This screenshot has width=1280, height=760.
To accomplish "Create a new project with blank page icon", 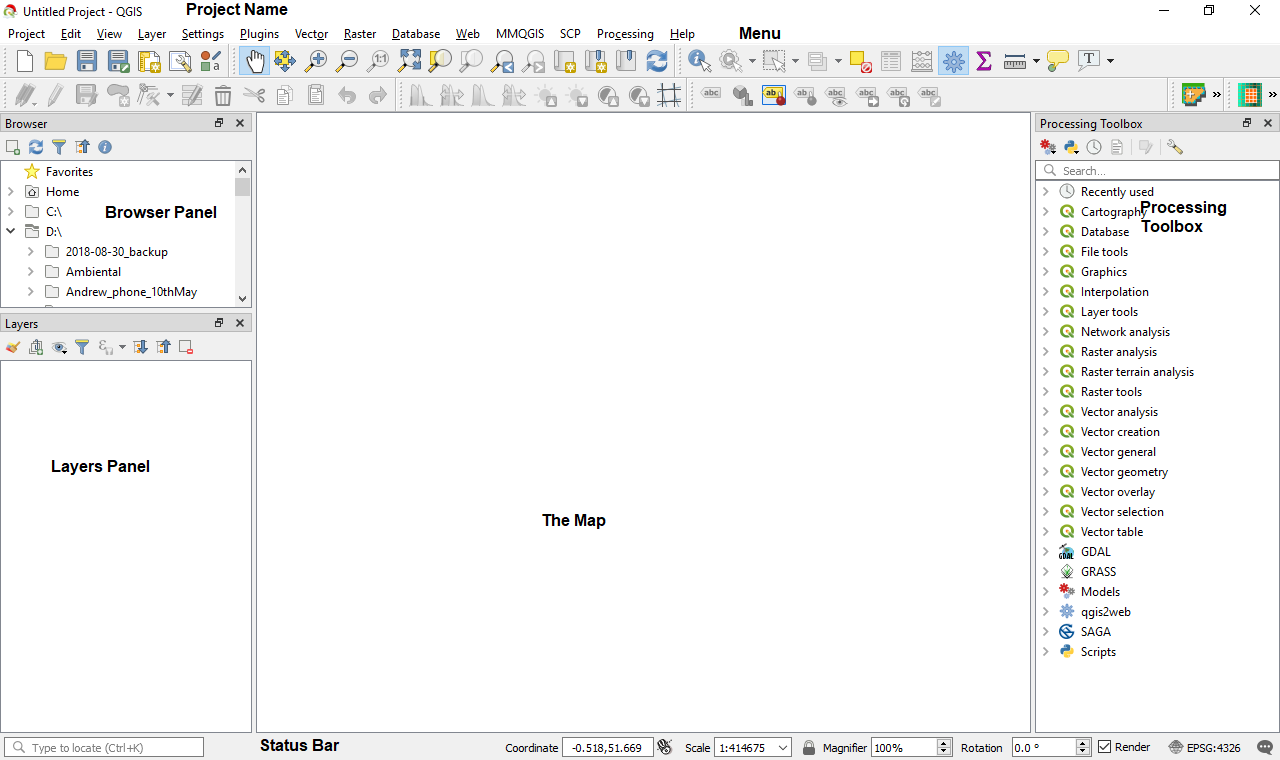I will (x=25, y=61).
